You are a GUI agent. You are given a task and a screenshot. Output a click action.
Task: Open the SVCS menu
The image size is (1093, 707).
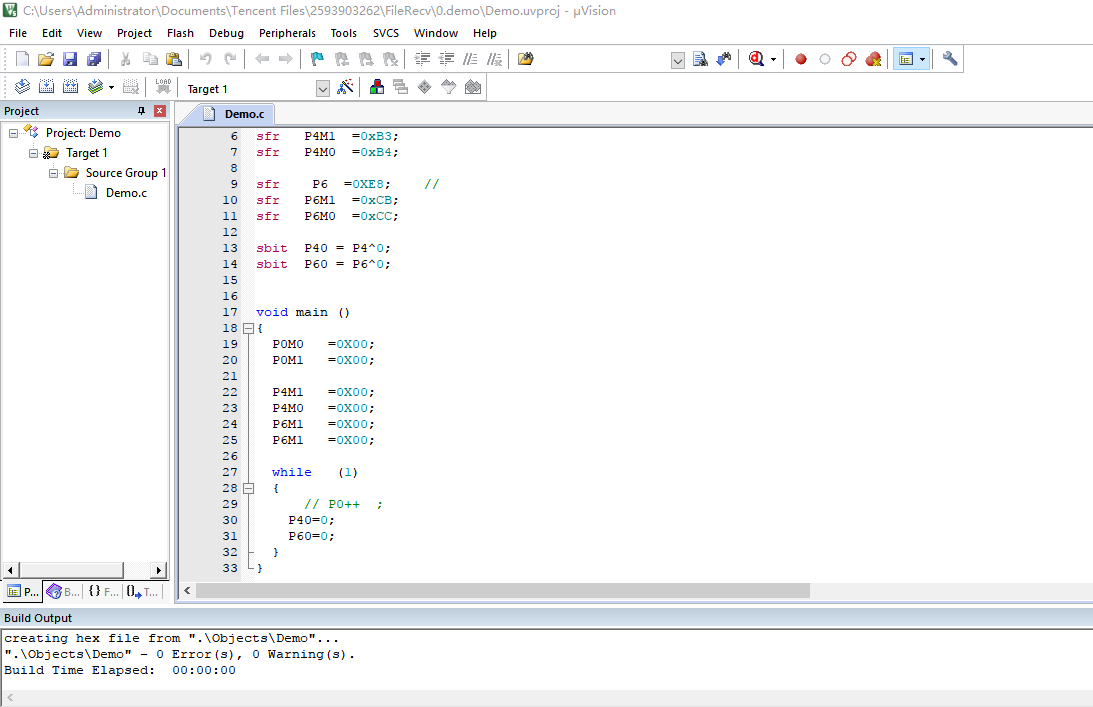pos(386,33)
